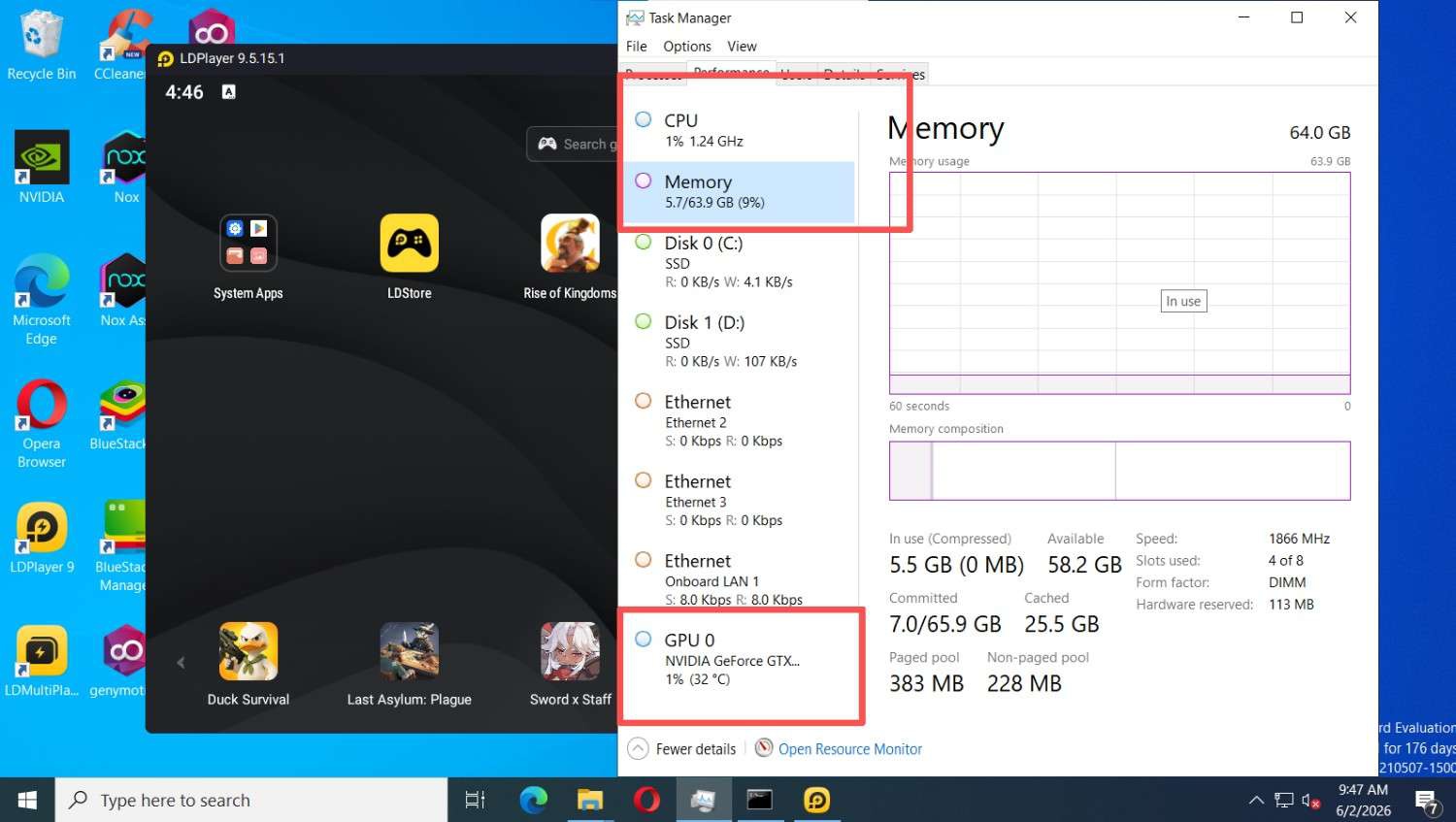Open the NVIDIA desktop shortcut
The image size is (1456, 822).
click(42, 167)
